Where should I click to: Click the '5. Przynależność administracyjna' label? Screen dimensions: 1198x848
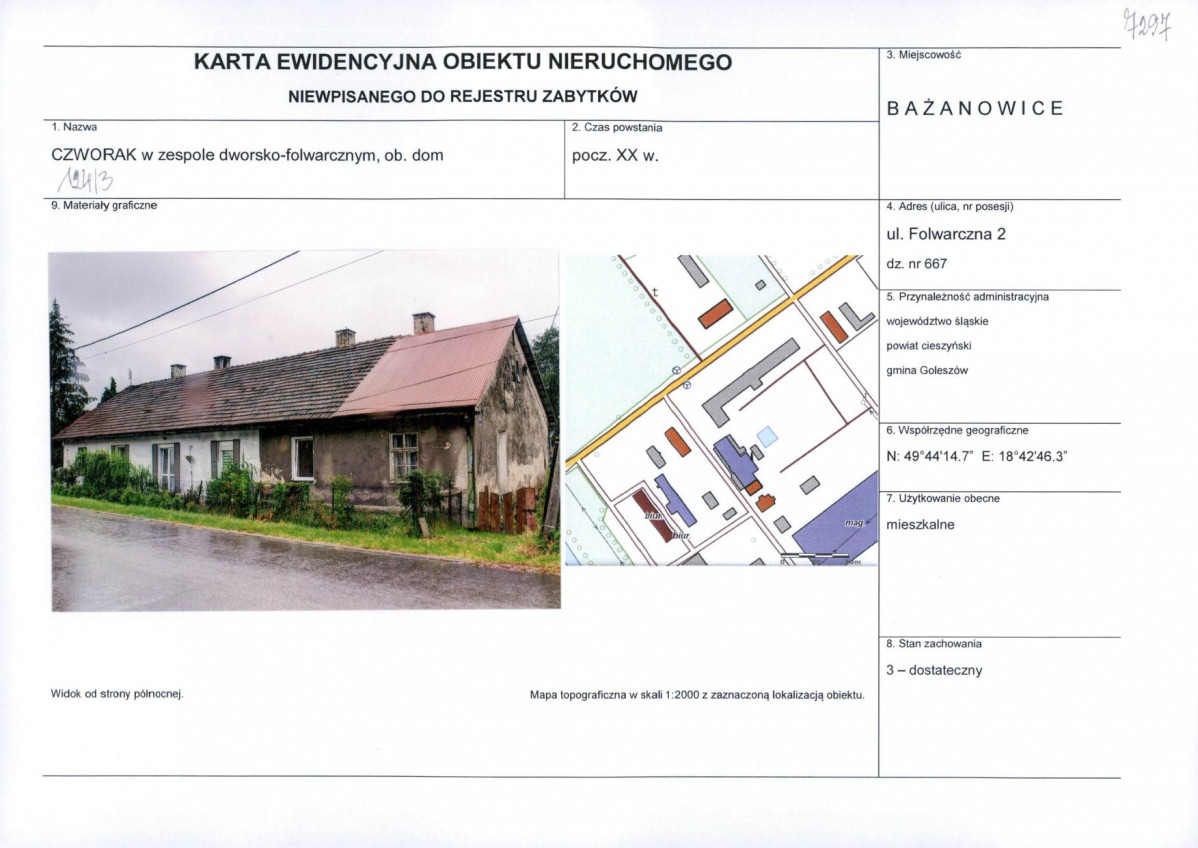click(x=967, y=296)
